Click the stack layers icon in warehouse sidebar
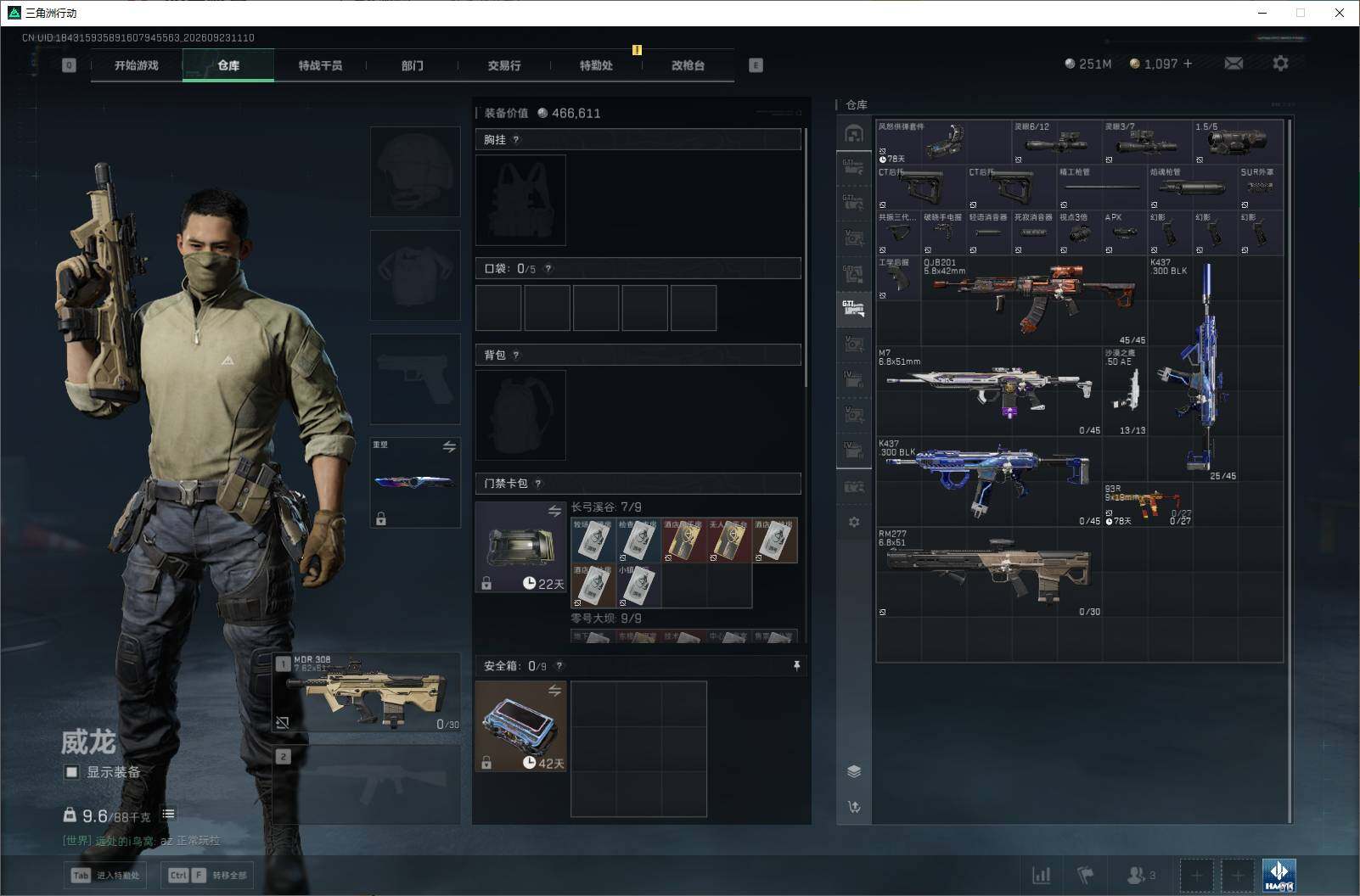The image size is (1360, 896). pos(854,771)
